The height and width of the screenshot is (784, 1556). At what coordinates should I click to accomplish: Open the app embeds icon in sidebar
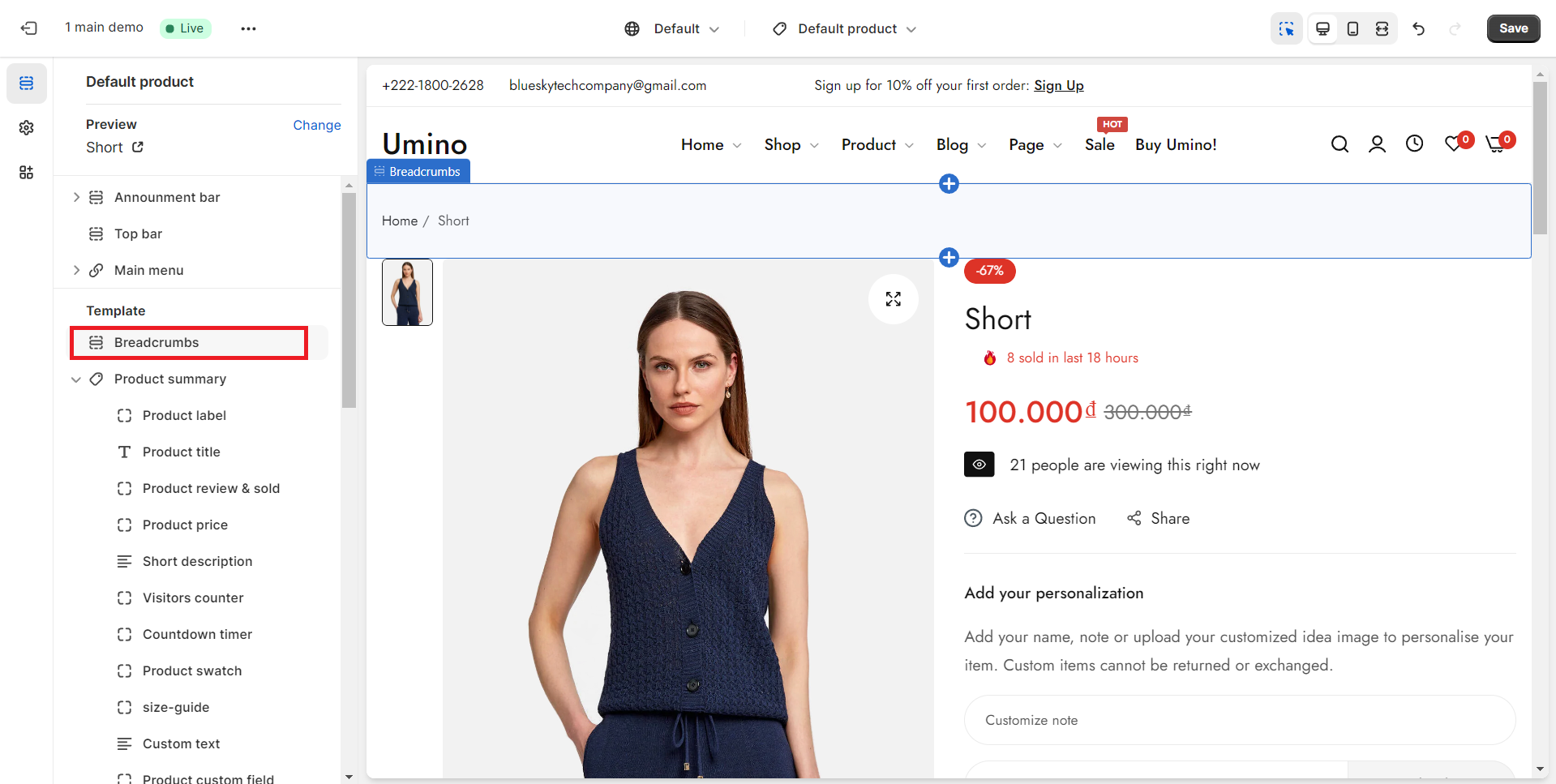[27, 172]
